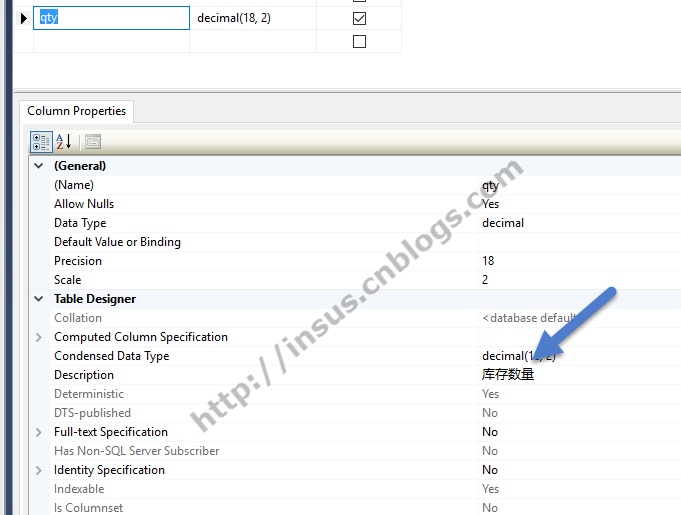Expand Computed Column Specification
The image size is (681, 515).
pyautogui.click(x=39, y=337)
